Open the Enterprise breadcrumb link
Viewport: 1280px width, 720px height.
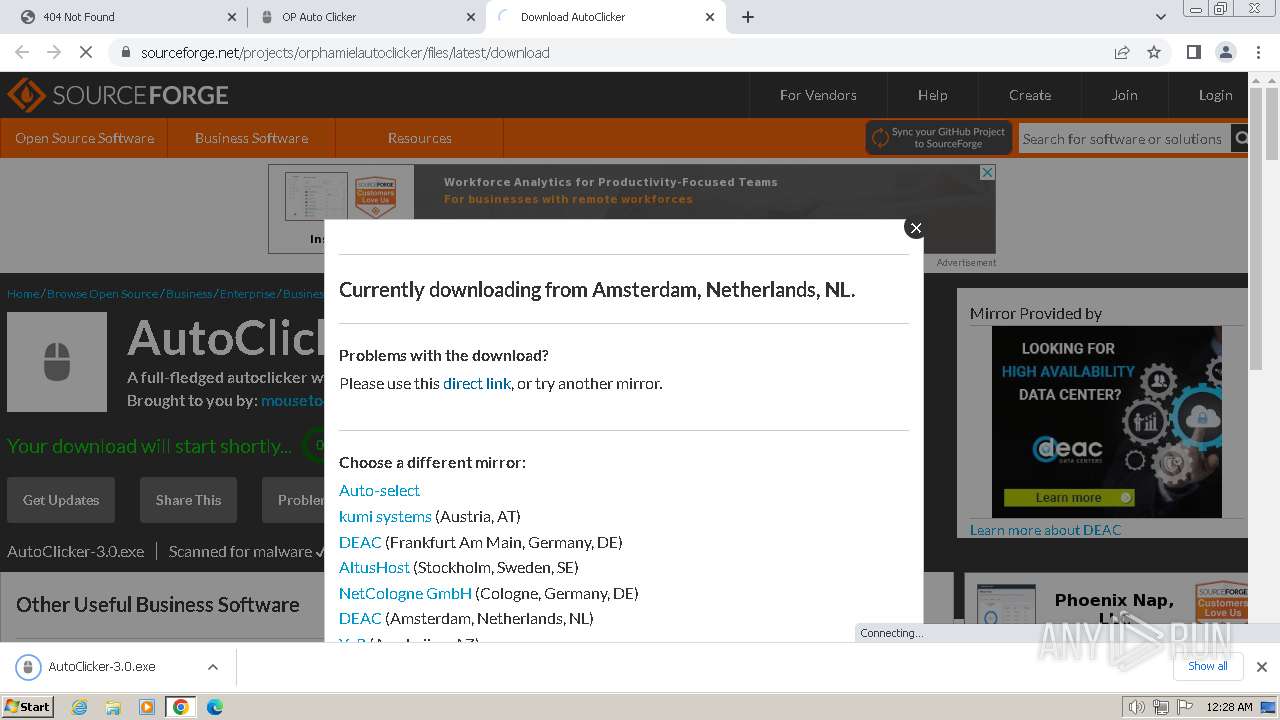click(x=247, y=294)
